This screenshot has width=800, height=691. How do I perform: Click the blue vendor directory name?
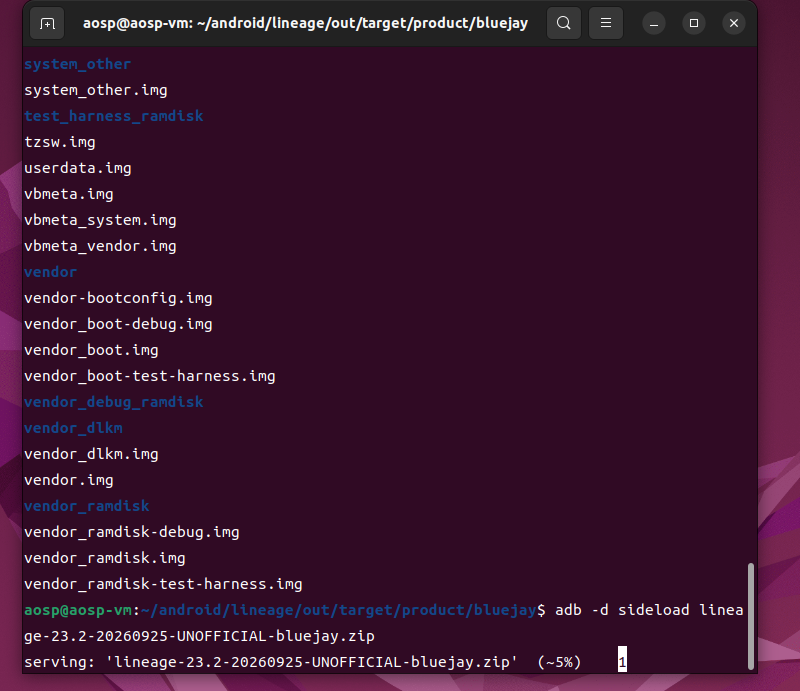pos(51,272)
